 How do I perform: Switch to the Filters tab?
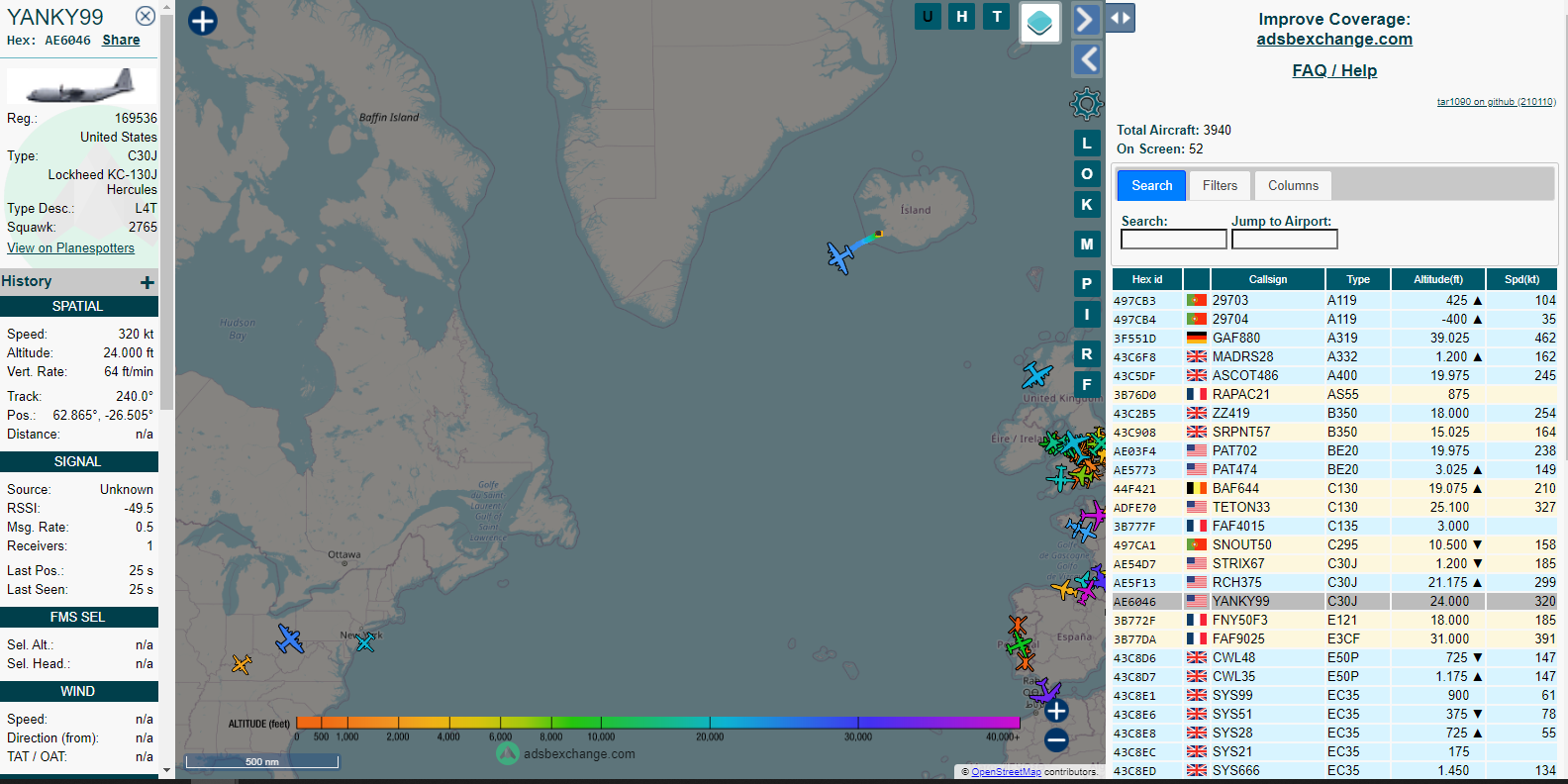coord(1220,185)
